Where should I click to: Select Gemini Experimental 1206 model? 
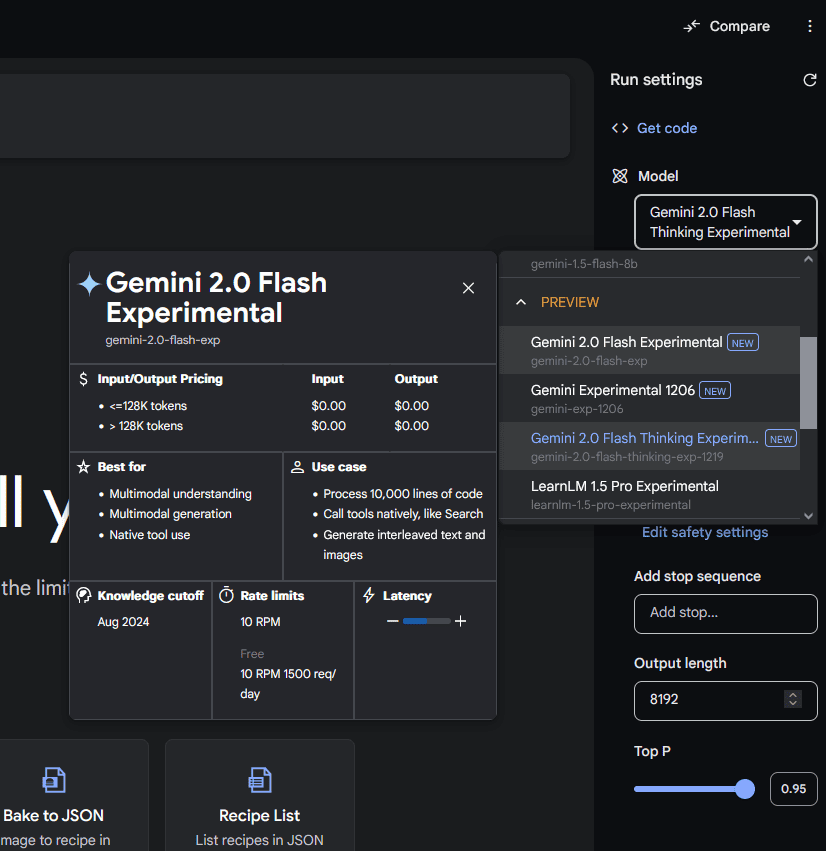click(x=649, y=398)
